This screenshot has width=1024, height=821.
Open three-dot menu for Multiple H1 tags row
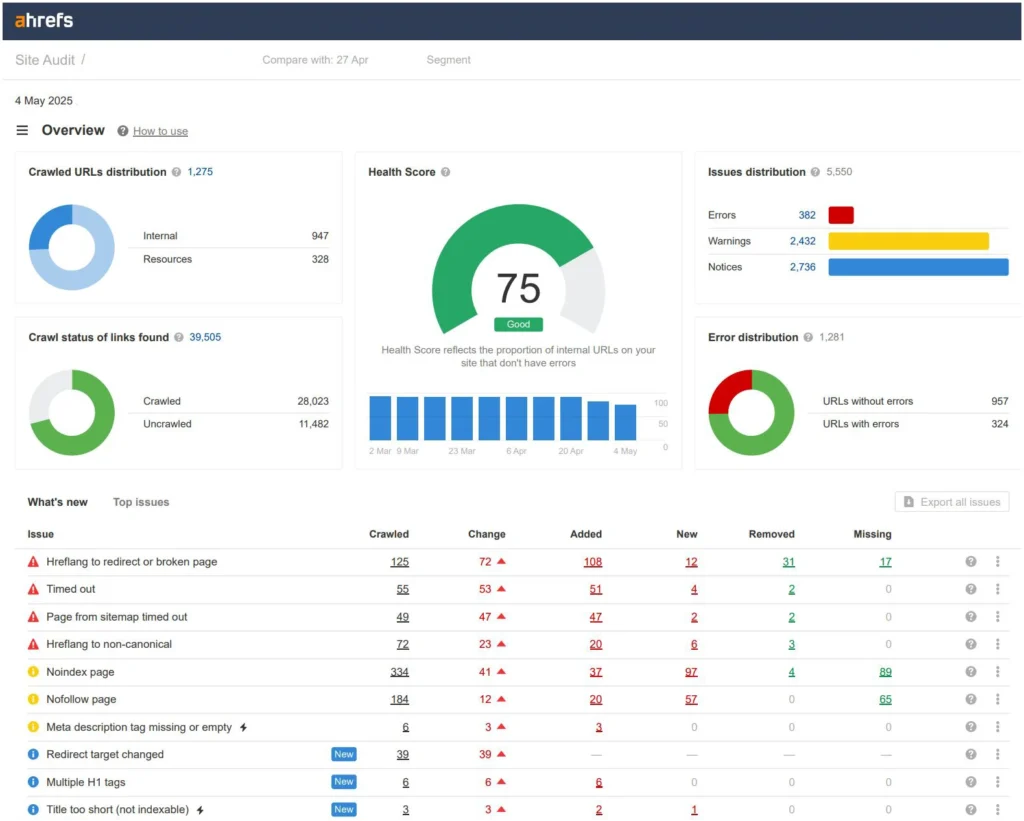[x=997, y=782]
